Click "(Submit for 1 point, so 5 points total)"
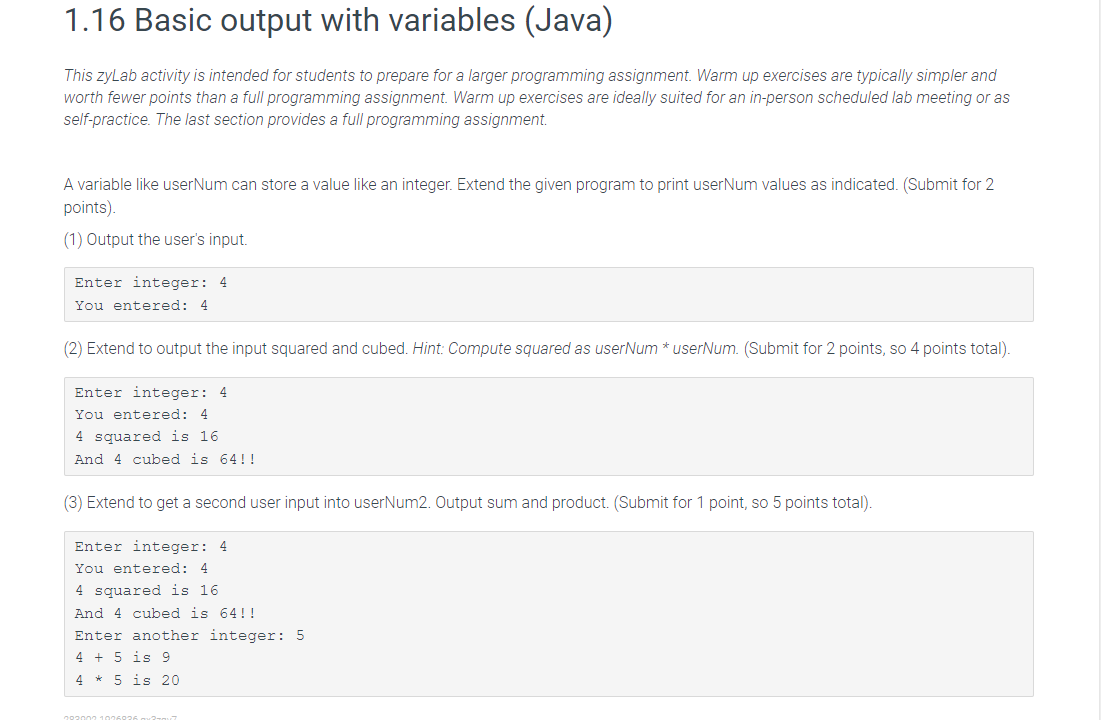Screen dimensions: 1101x720 pos(743,503)
